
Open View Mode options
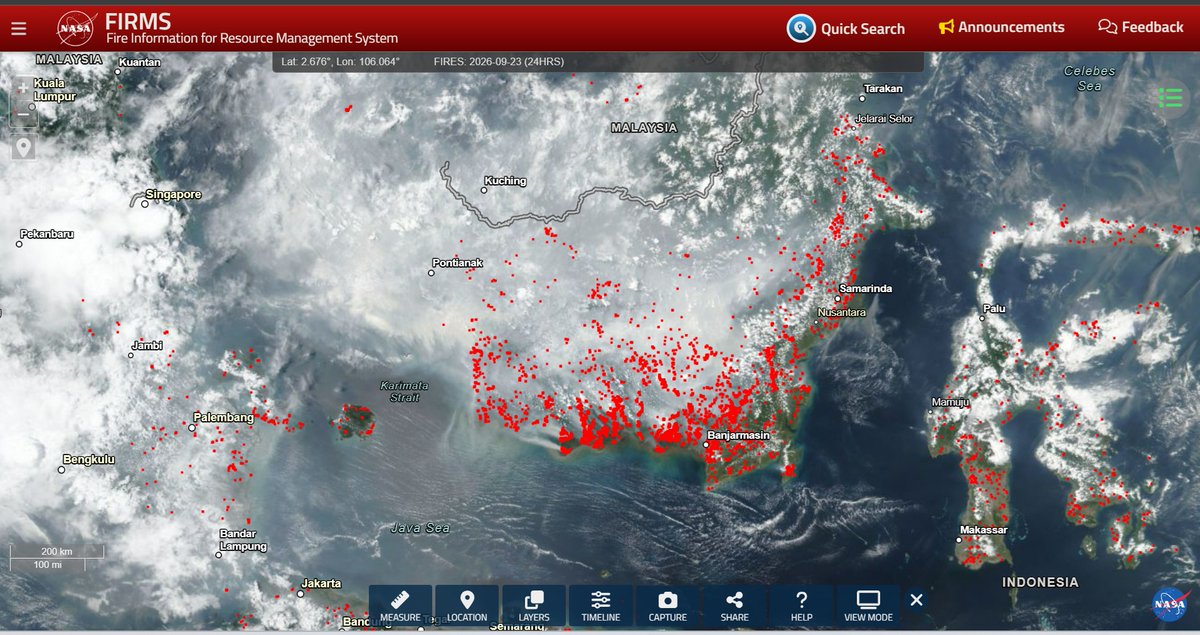tap(868, 606)
